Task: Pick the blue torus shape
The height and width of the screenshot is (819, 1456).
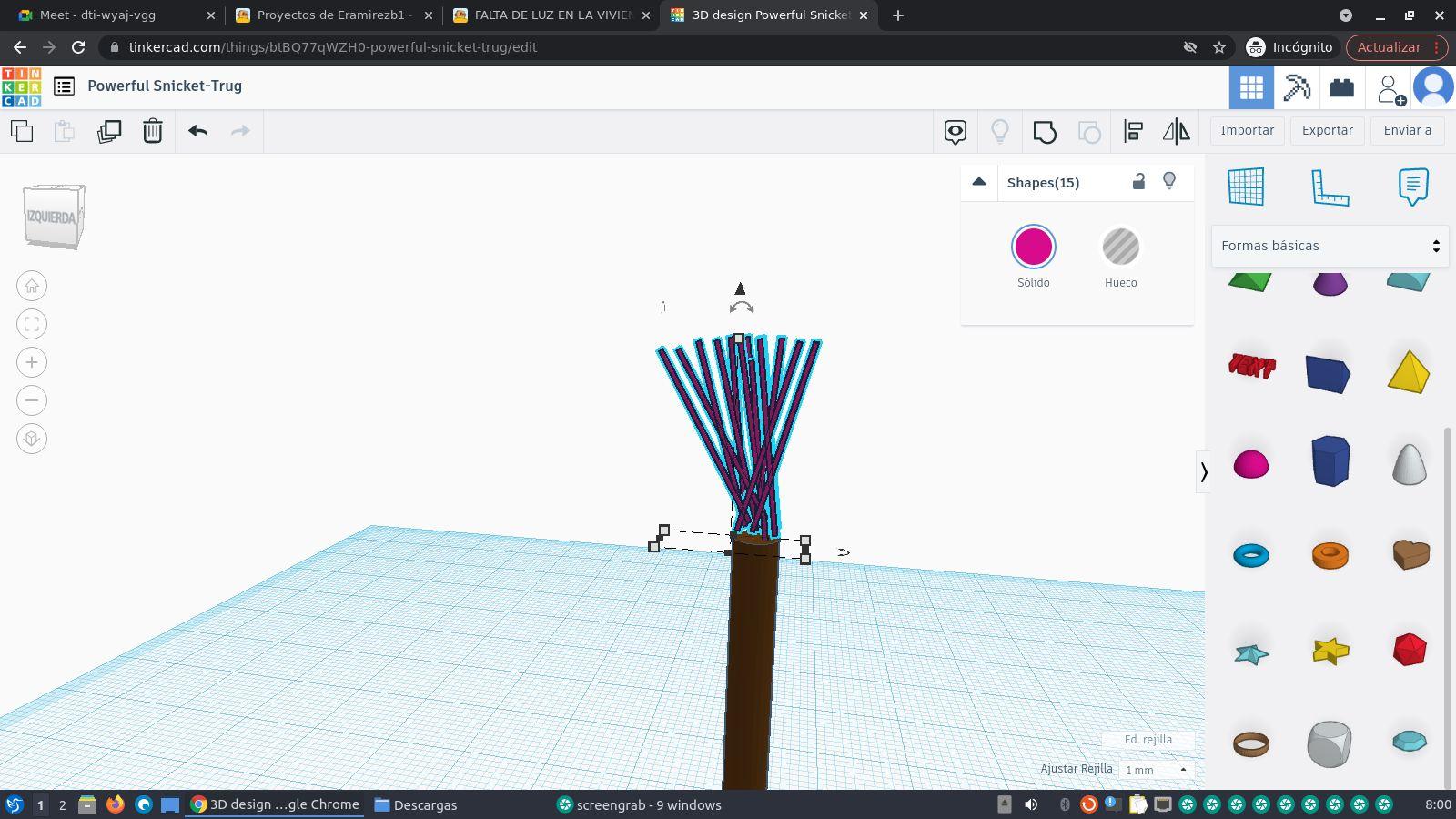Action: click(x=1251, y=555)
